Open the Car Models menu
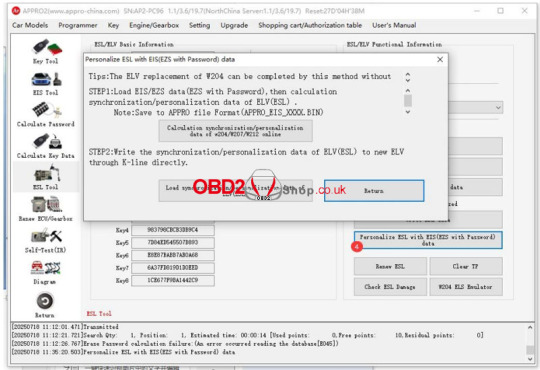The height and width of the screenshot is (370, 540). pos(30,25)
